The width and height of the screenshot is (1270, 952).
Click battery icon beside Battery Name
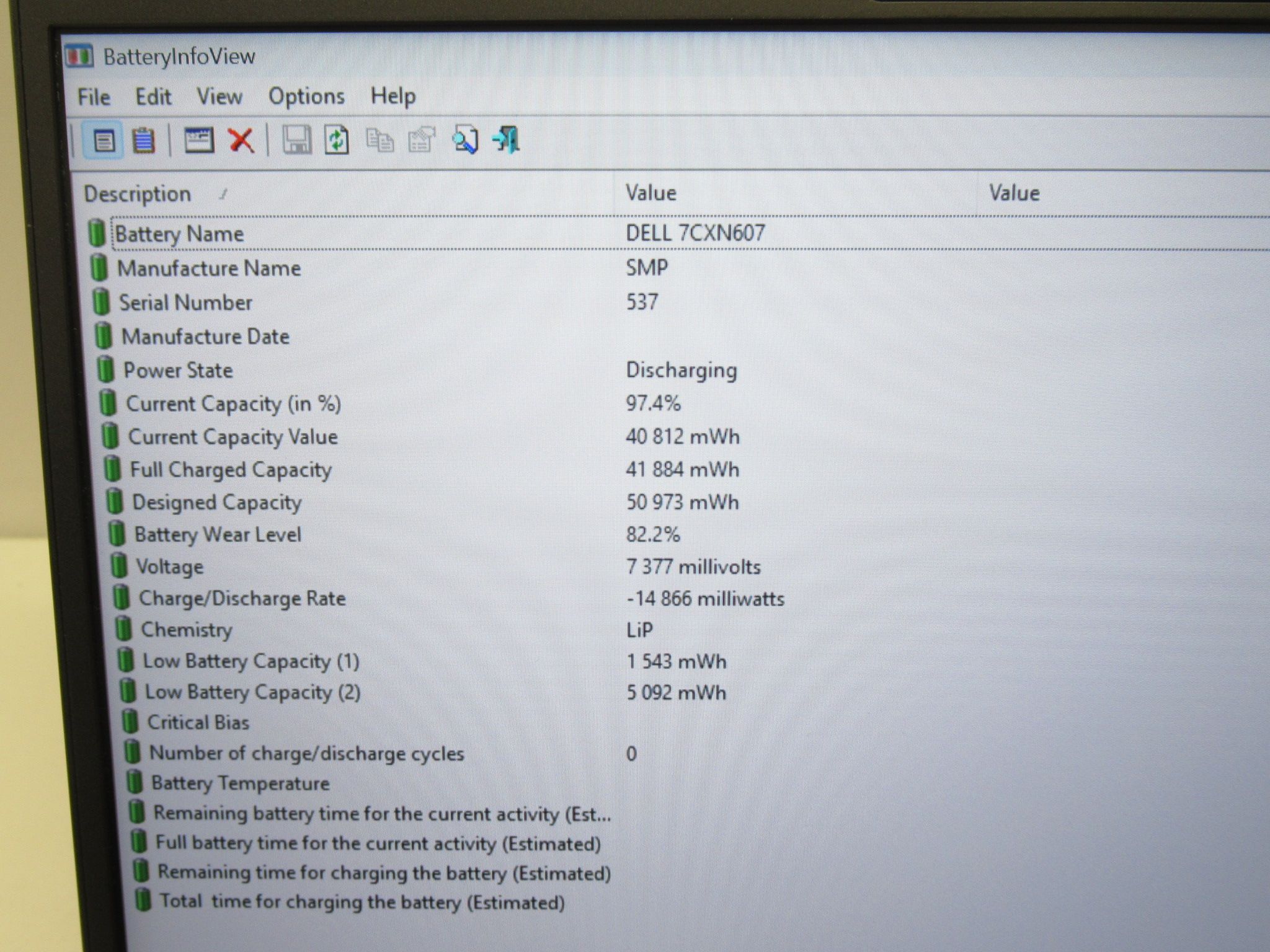tap(96, 233)
